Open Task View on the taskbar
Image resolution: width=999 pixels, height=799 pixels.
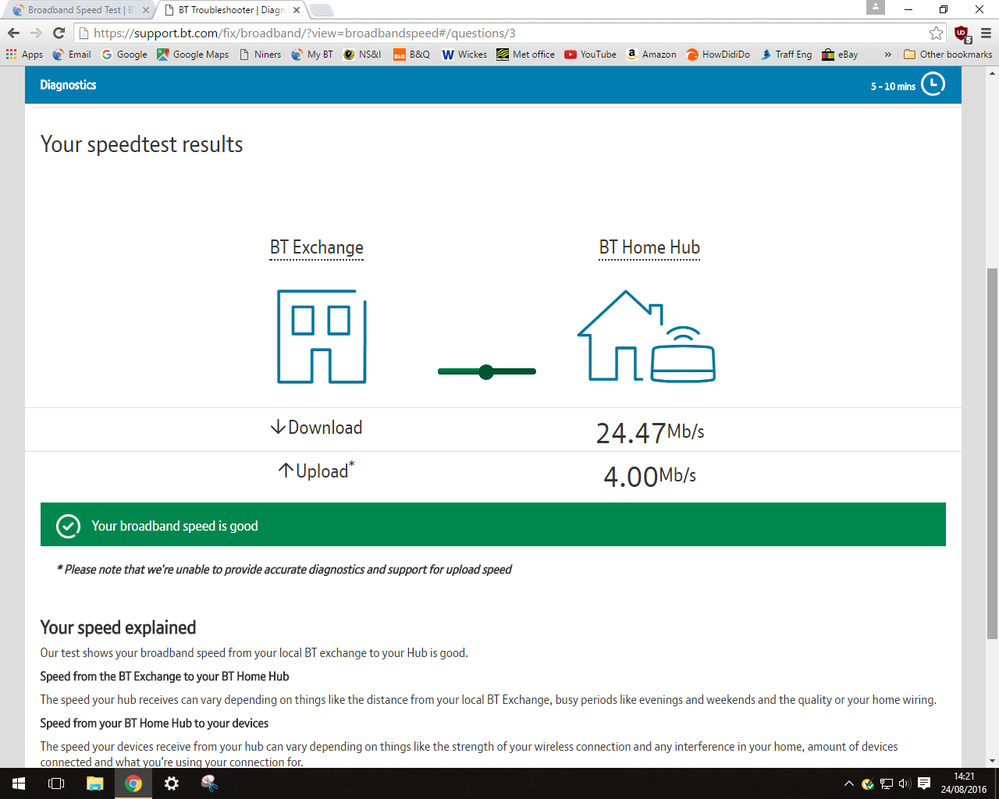[x=56, y=784]
